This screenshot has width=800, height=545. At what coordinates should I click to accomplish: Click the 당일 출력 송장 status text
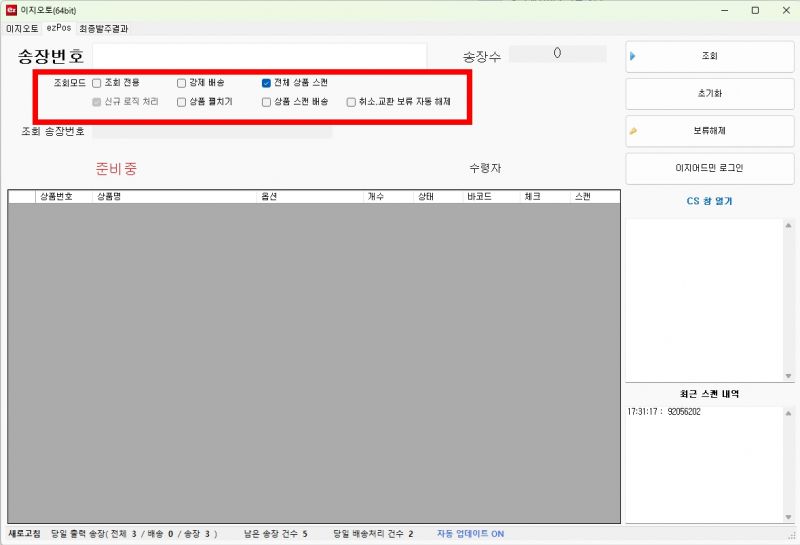coord(134,534)
